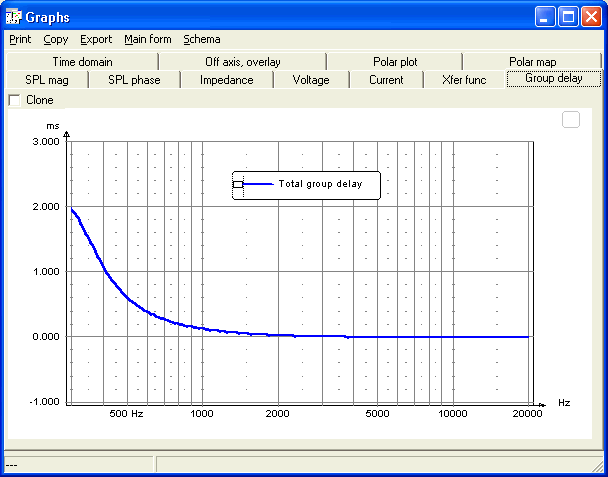Open the Copy menu

pos(55,39)
